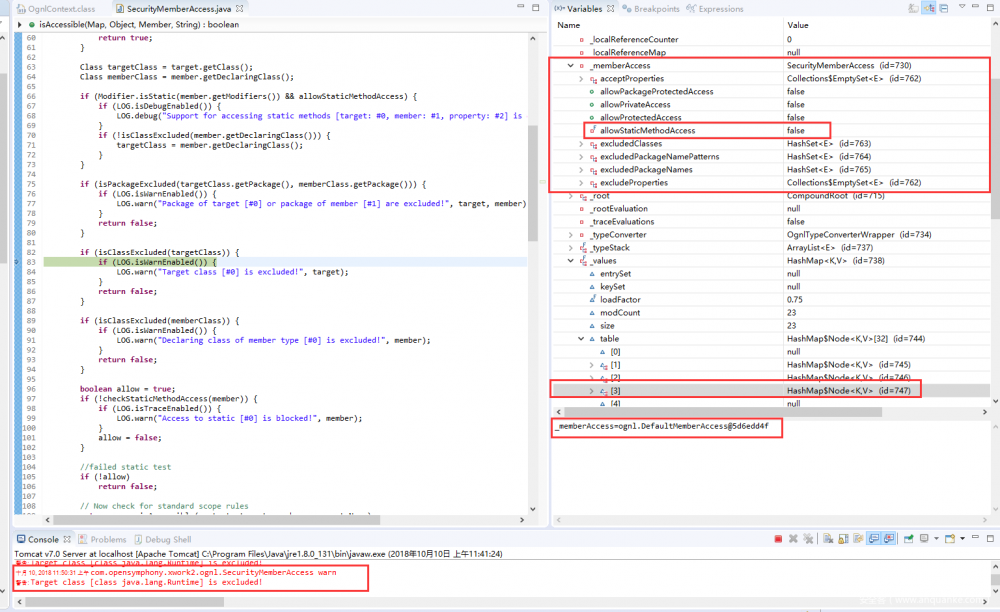The width and height of the screenshot is (1000, 612).
Task: Click Remove Launch icon in Console toolbar
Action: [793, 539]
